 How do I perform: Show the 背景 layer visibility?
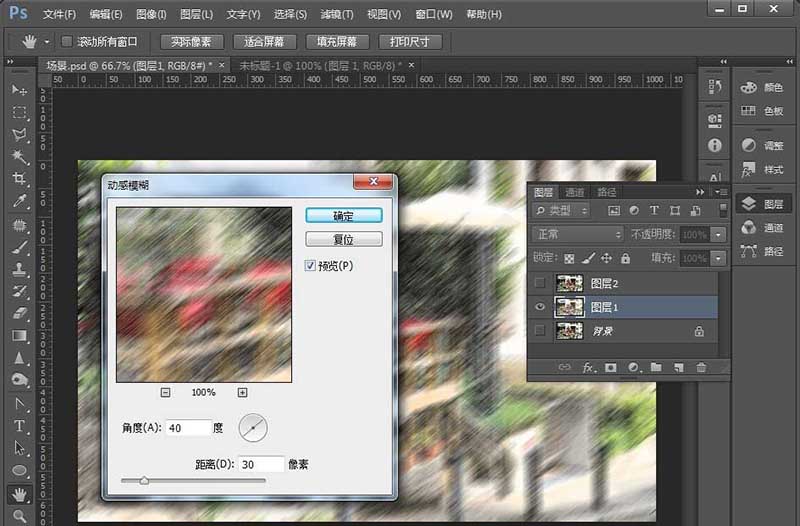click(x=539, y=331)
